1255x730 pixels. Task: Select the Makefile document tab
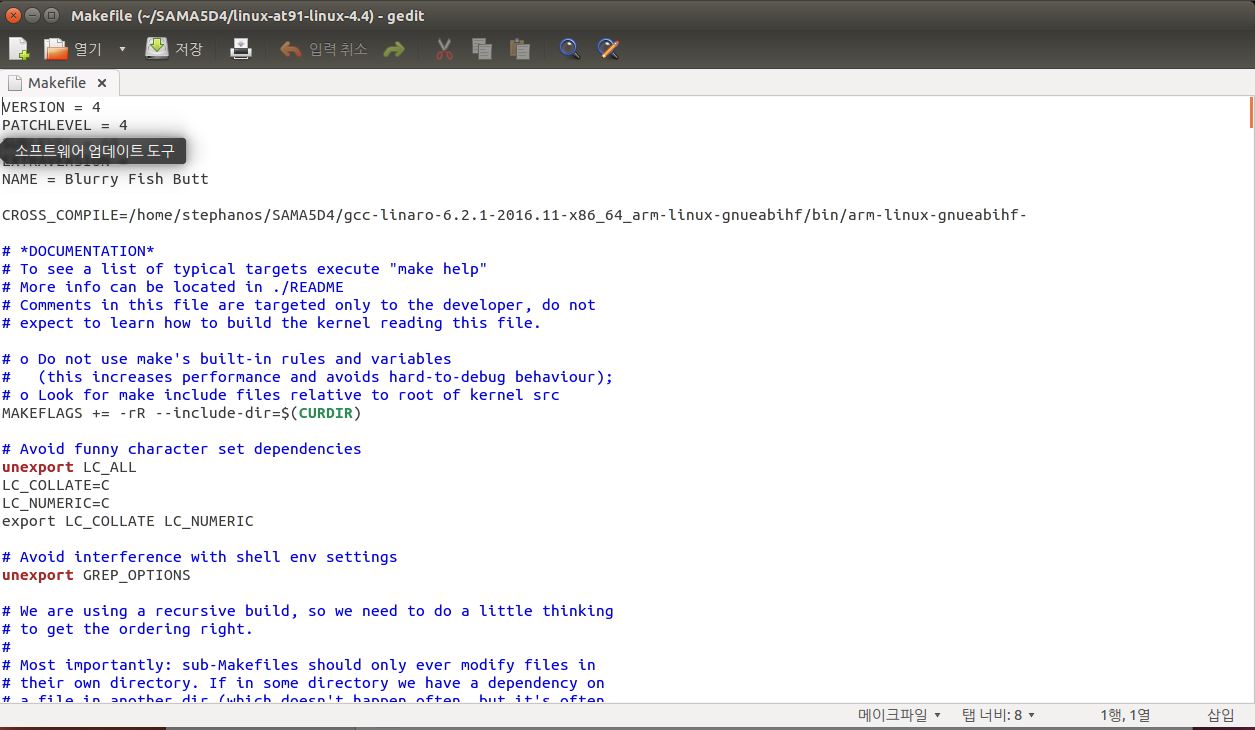(x=56, y=83)
